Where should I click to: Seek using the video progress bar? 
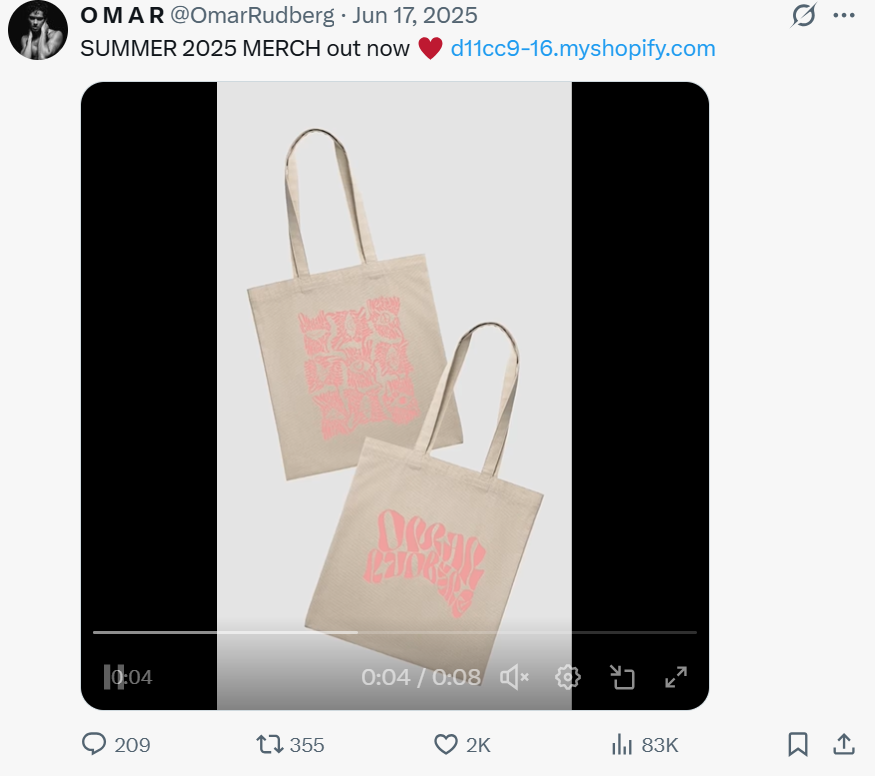[395, 632]
